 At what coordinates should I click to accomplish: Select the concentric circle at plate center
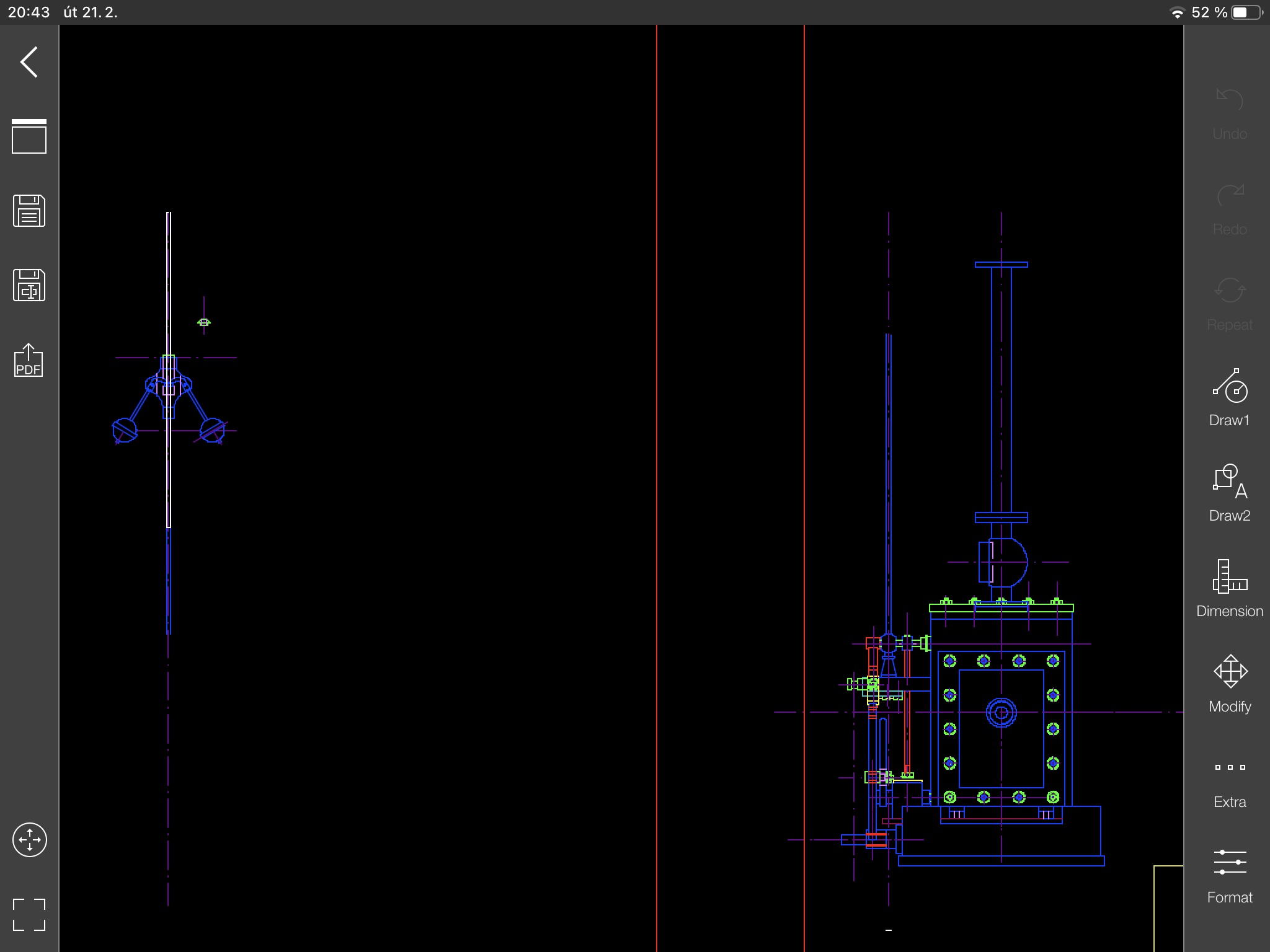click(1001, 713)
